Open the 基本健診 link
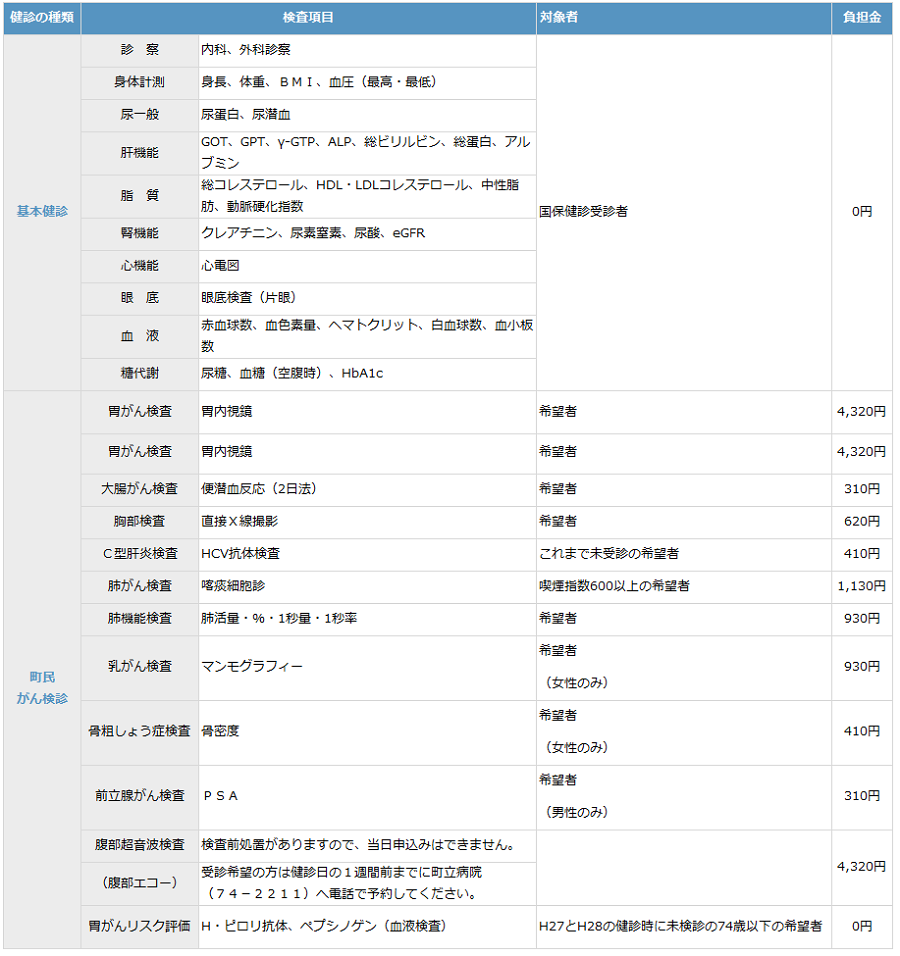Screen dimensions: 900x956 42,212
